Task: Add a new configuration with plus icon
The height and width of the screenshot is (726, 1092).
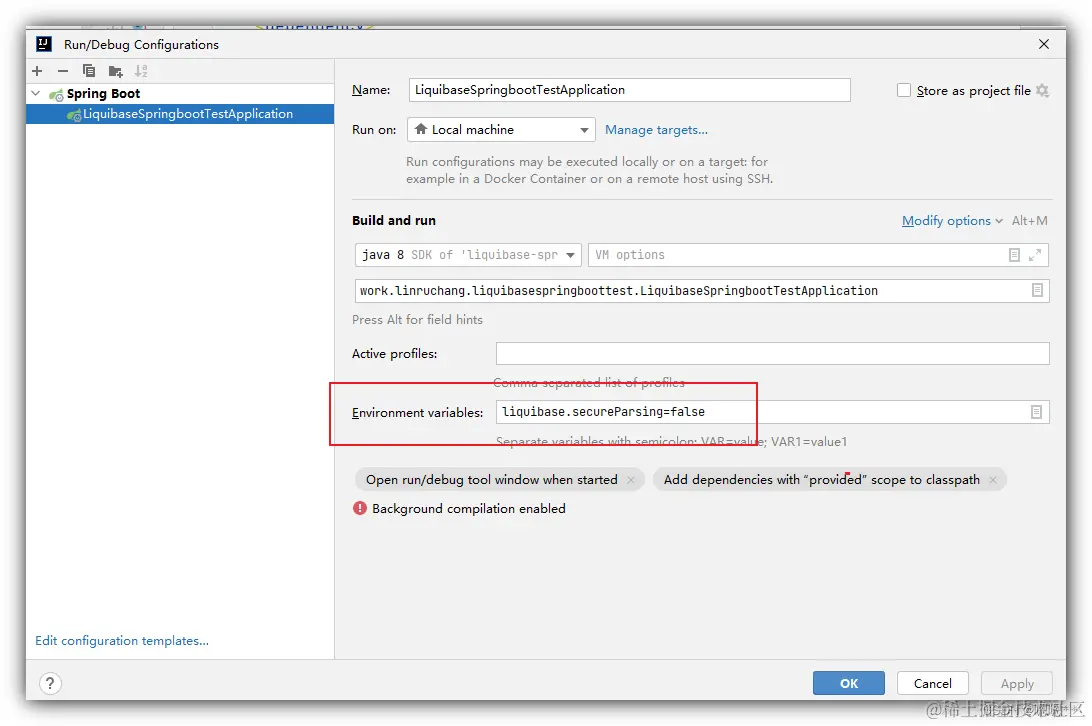Action: (37, 71)
